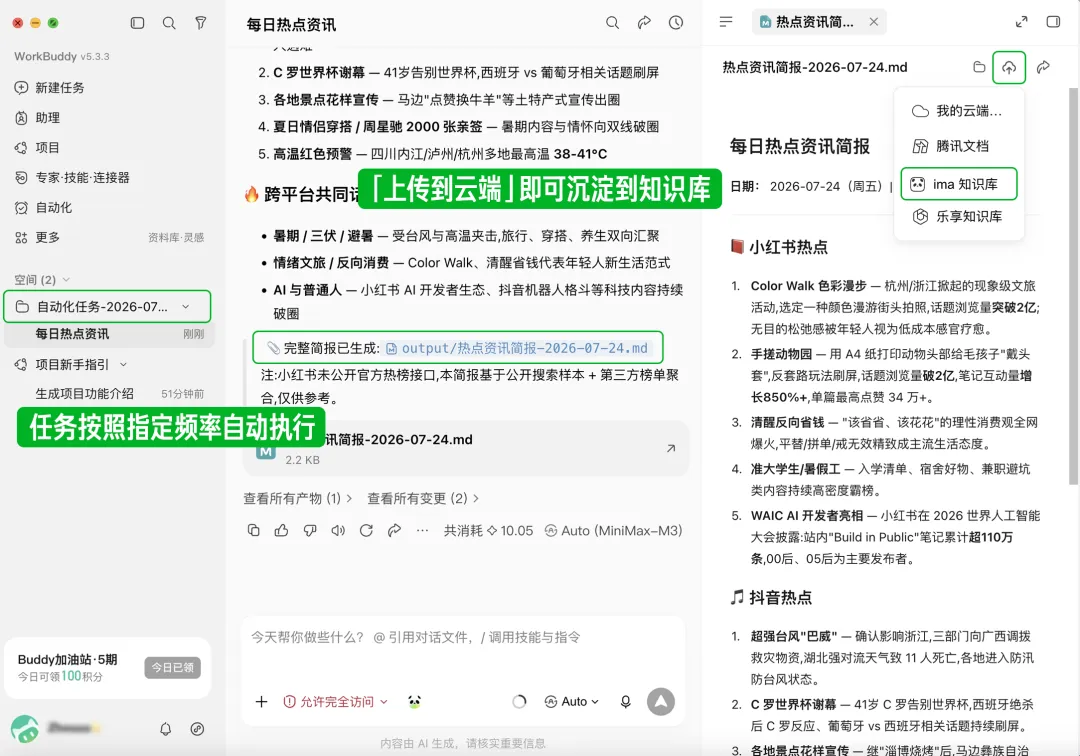Play the response aloud with speaker icon

pos(338,530)
